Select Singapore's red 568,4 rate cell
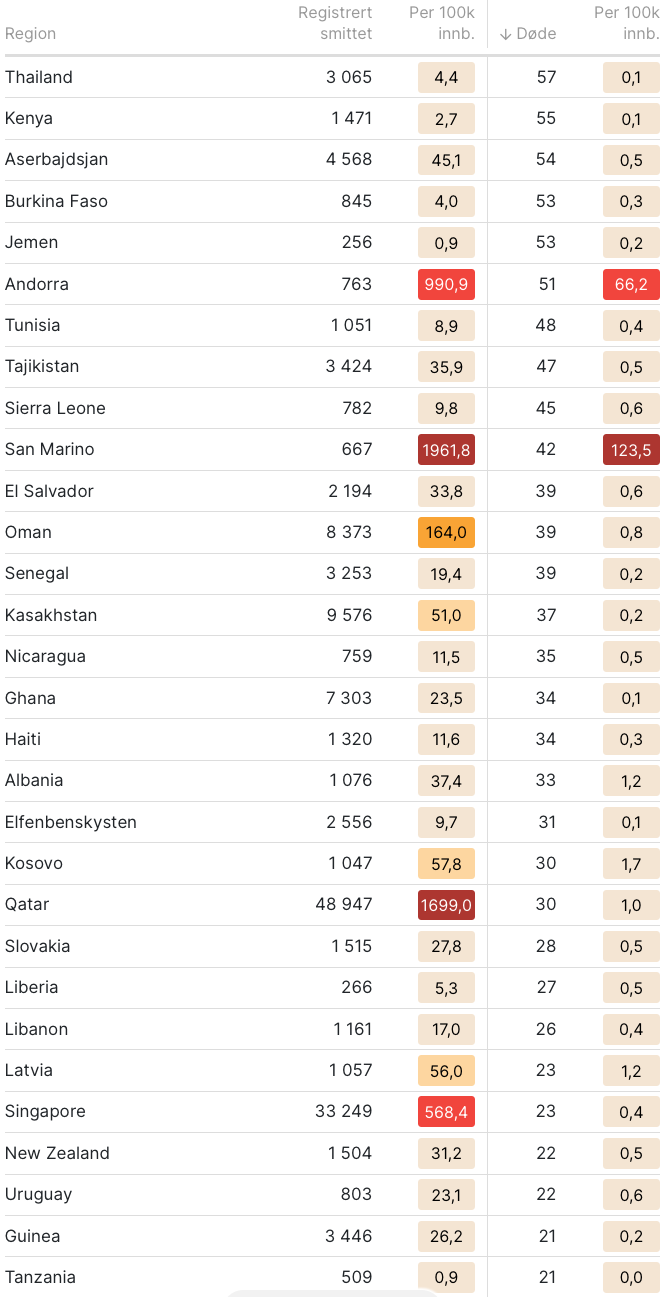The image size is (665, 1297). 446,1112
